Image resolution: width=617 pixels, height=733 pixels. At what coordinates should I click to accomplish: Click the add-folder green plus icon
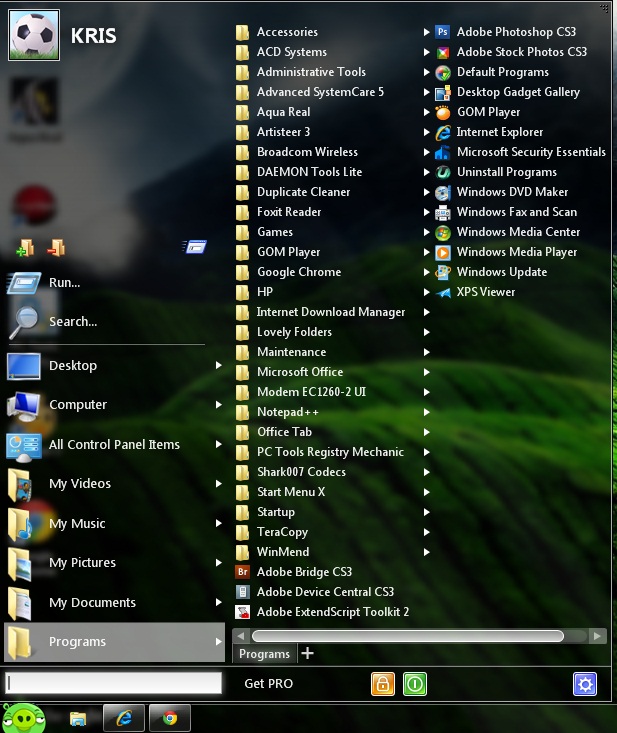coord(25,248)
